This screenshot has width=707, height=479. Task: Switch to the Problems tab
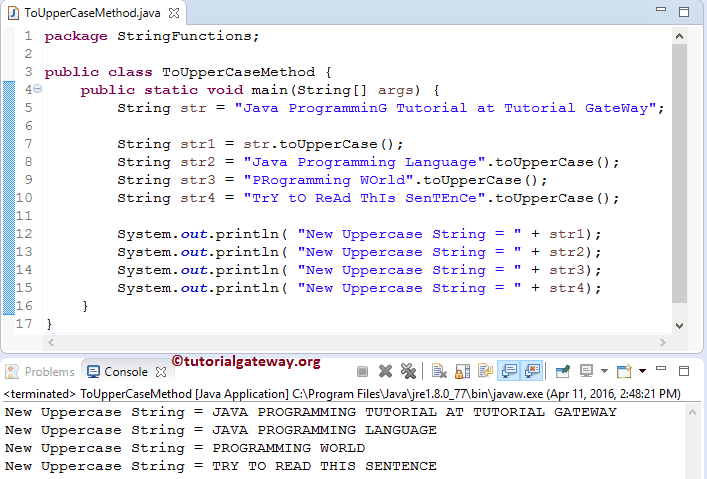41,372
